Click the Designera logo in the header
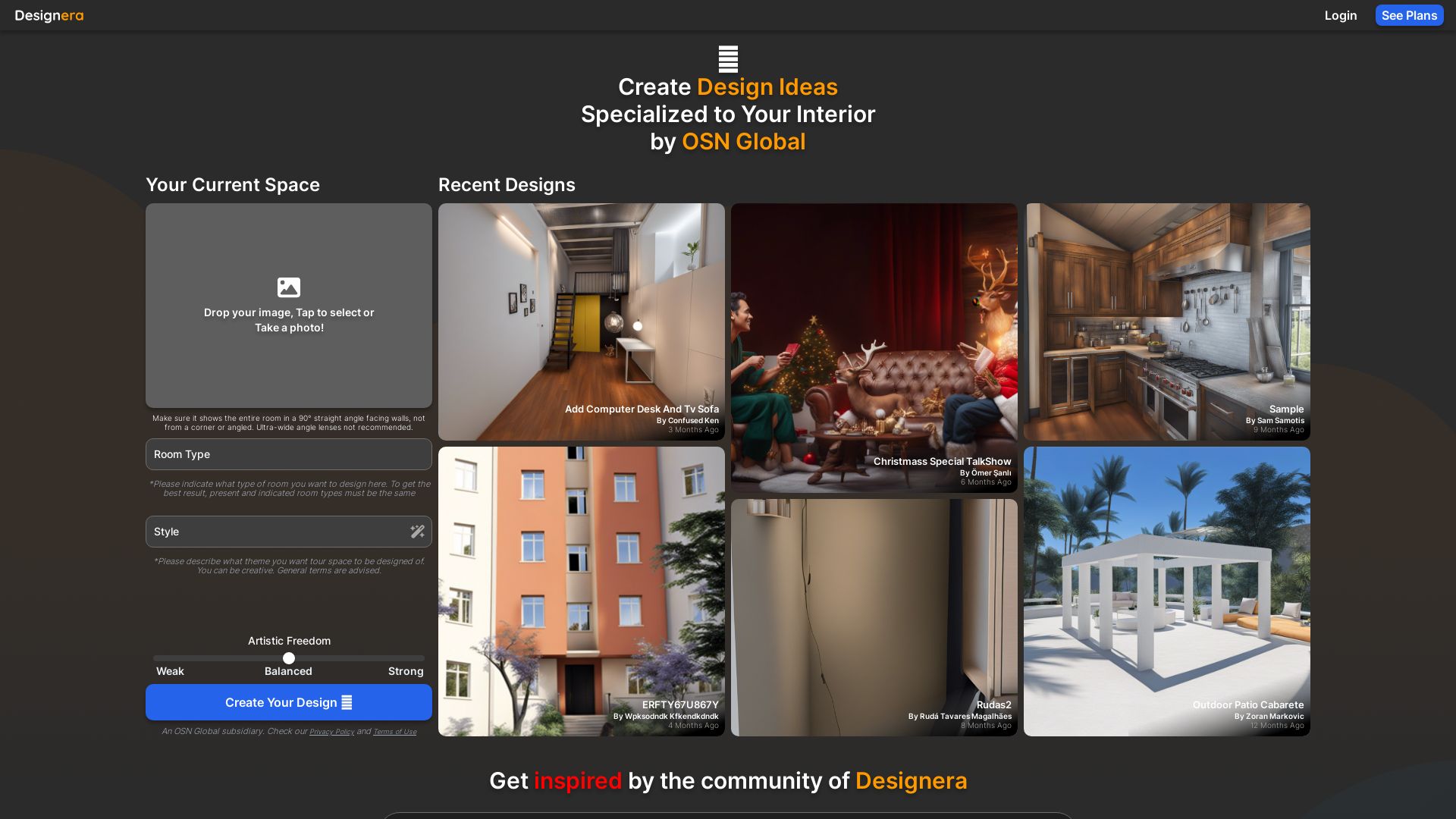This screenshot has width=1456, height=819. click(49, 15)
